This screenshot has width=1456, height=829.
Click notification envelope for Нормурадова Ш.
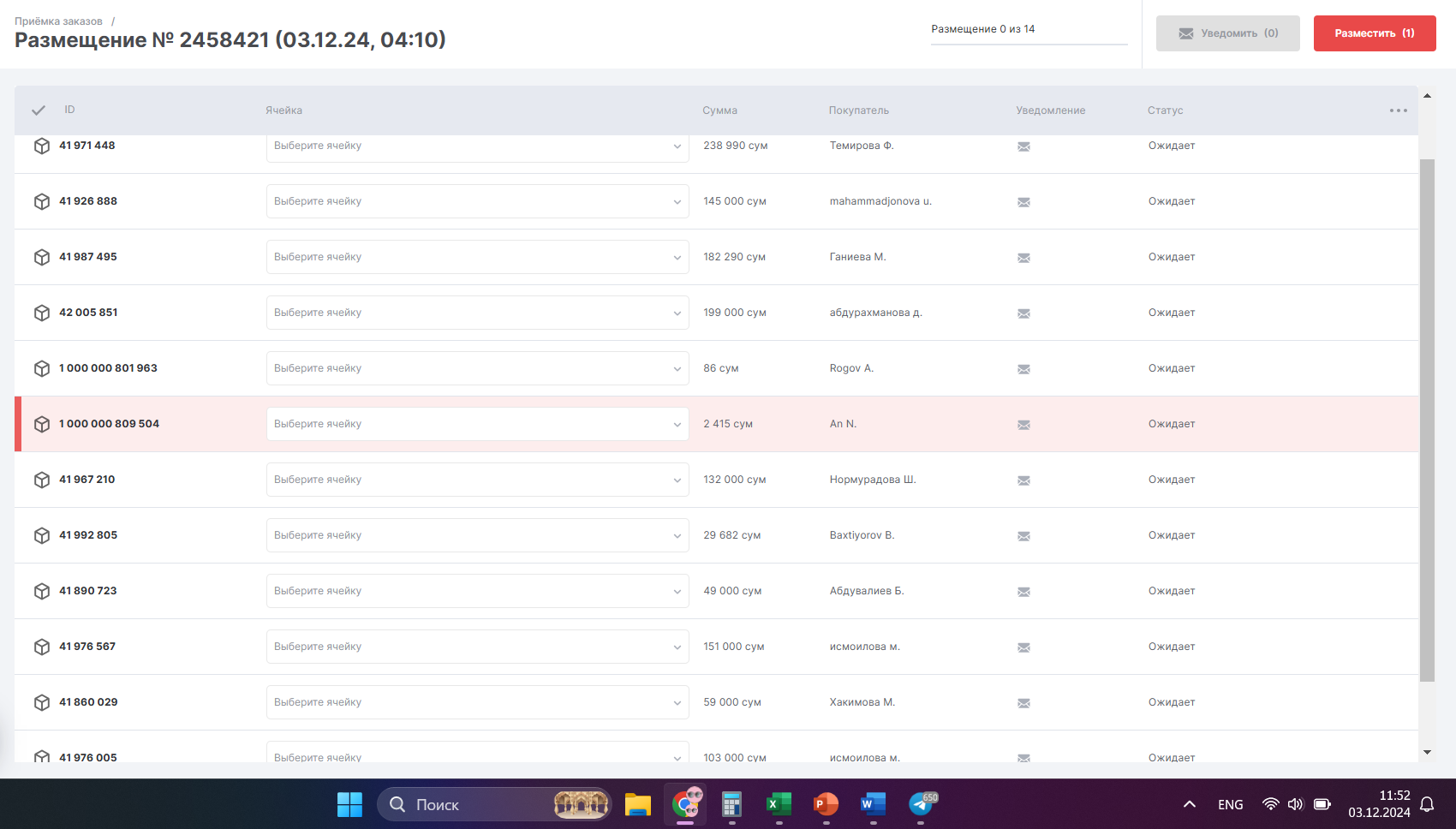tap(1023, 480)
